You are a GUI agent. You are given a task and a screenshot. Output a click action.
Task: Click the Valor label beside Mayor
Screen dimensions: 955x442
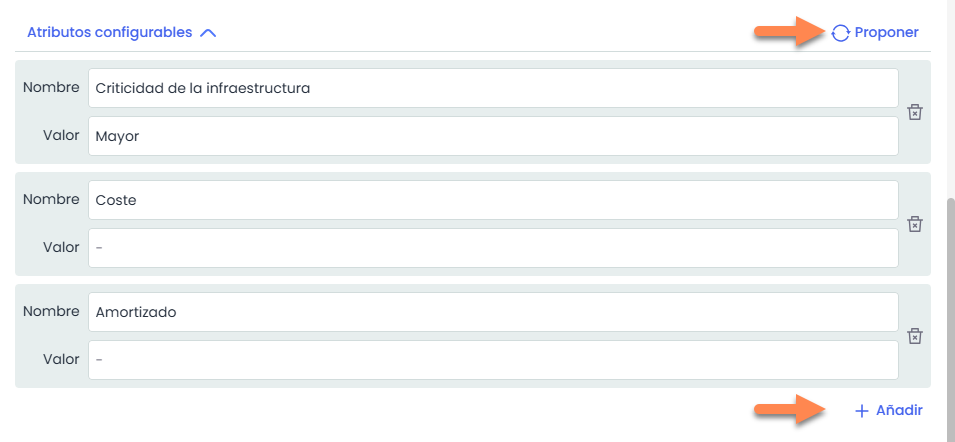[61, 135]
